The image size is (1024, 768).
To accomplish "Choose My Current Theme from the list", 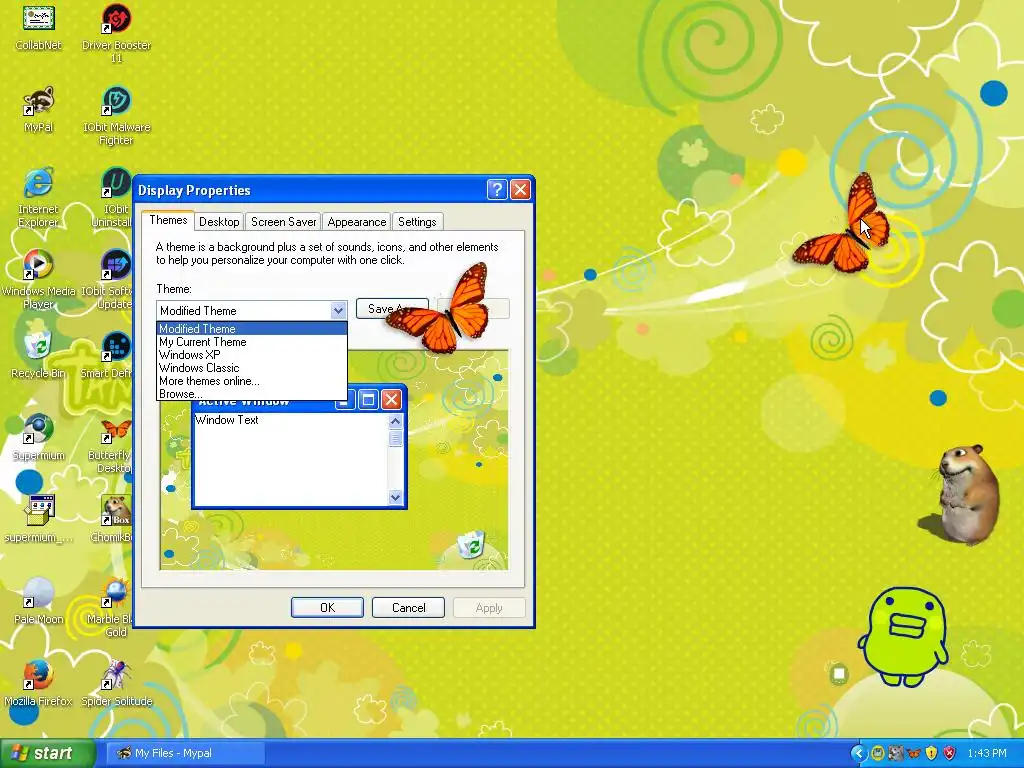I will (x=251, y=342).
